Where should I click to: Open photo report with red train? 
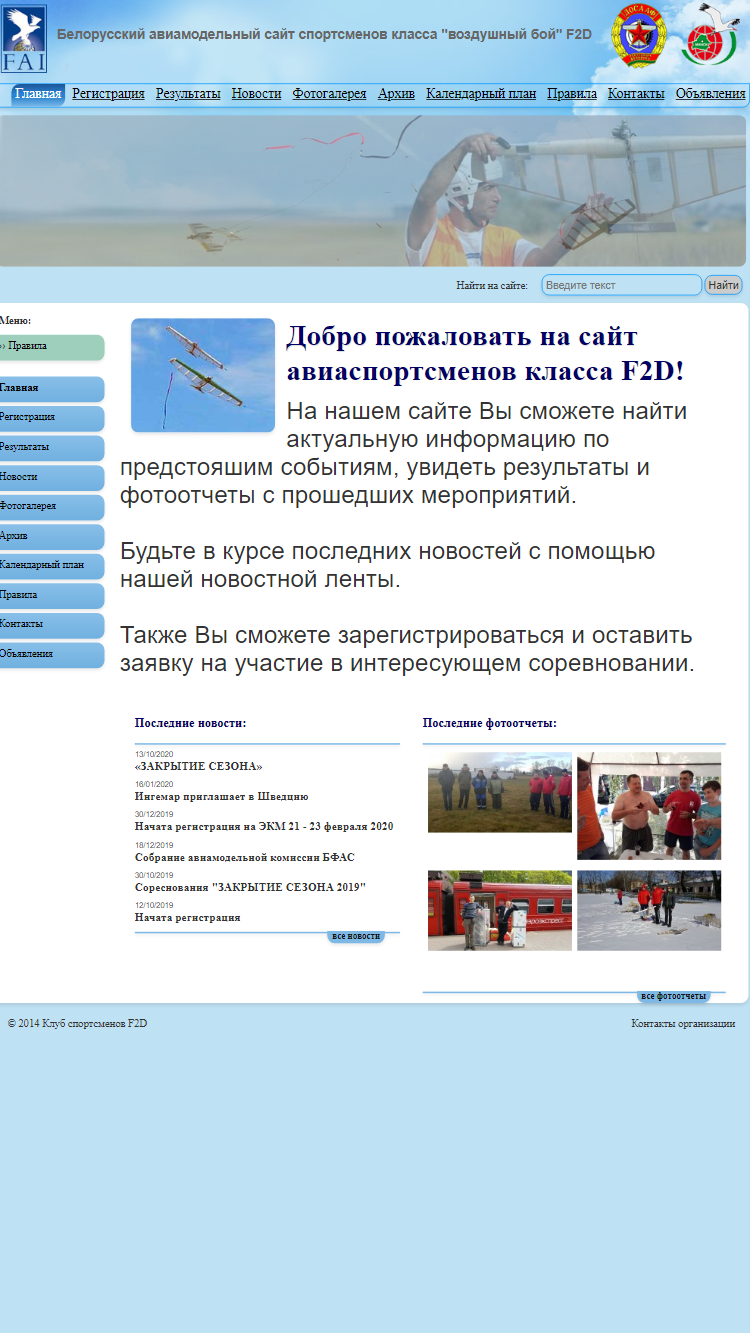click(500, 910)
